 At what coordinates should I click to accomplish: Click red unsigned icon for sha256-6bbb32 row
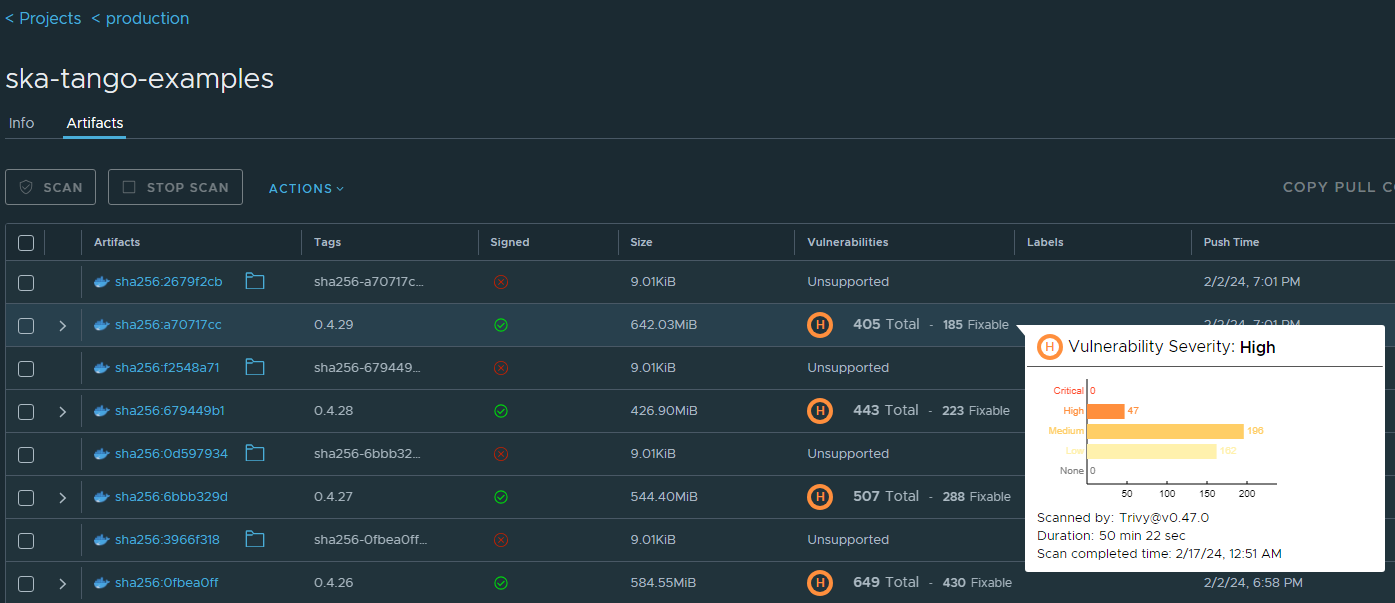501,454
